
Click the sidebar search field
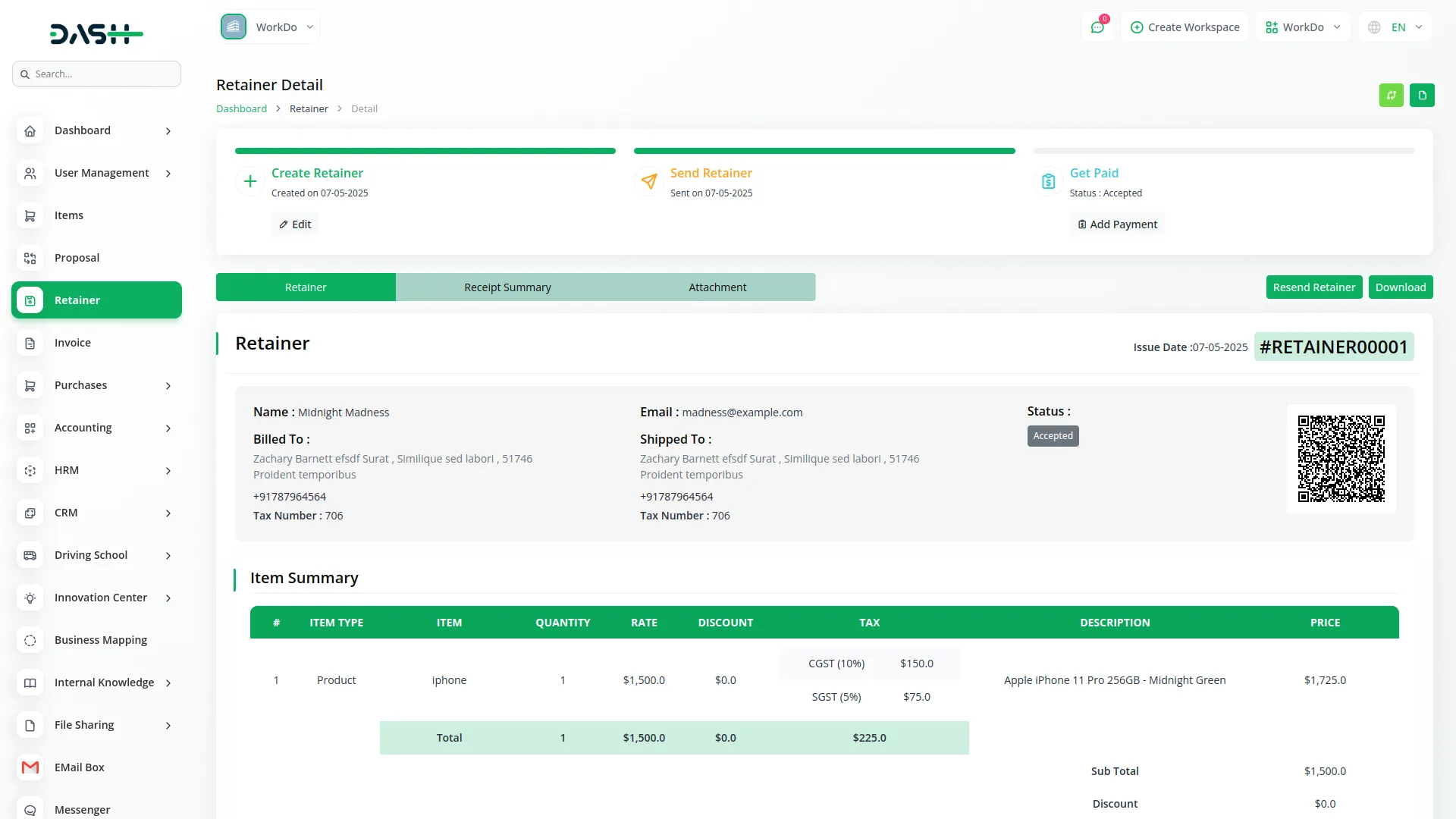pyautogui.click(x=97, y=74)
